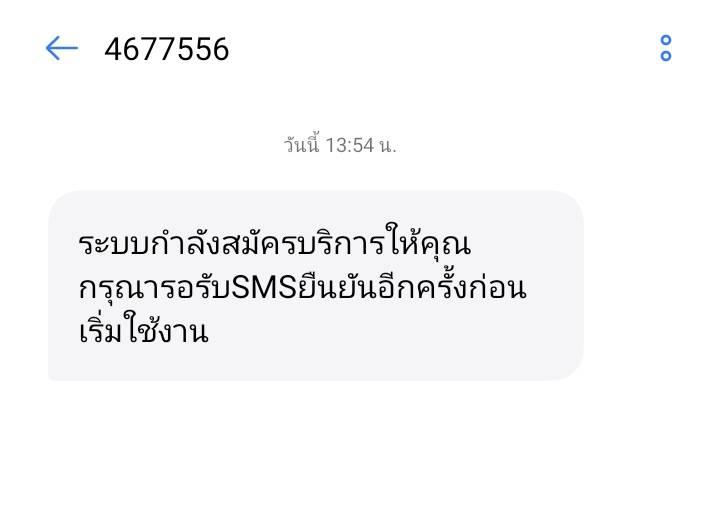
Task: Tap the last message line เริ่มใช้งาน
Action: click(143, 329)
